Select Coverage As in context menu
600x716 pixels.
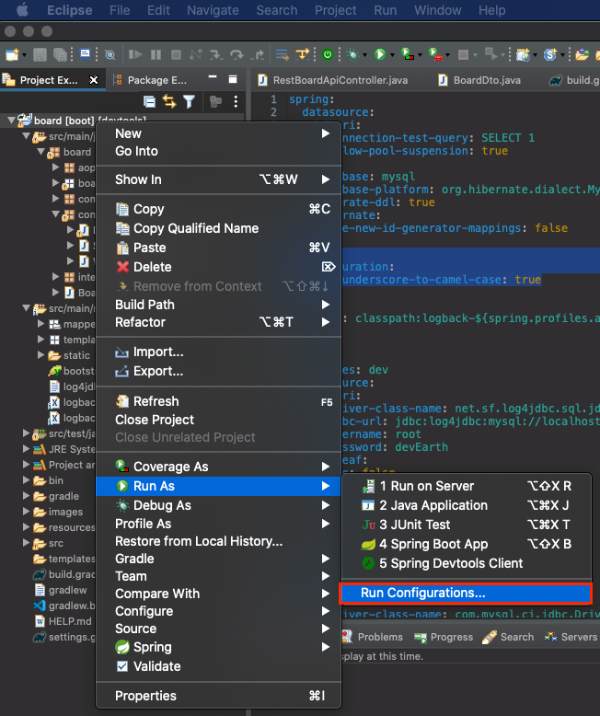coord(218,467)
